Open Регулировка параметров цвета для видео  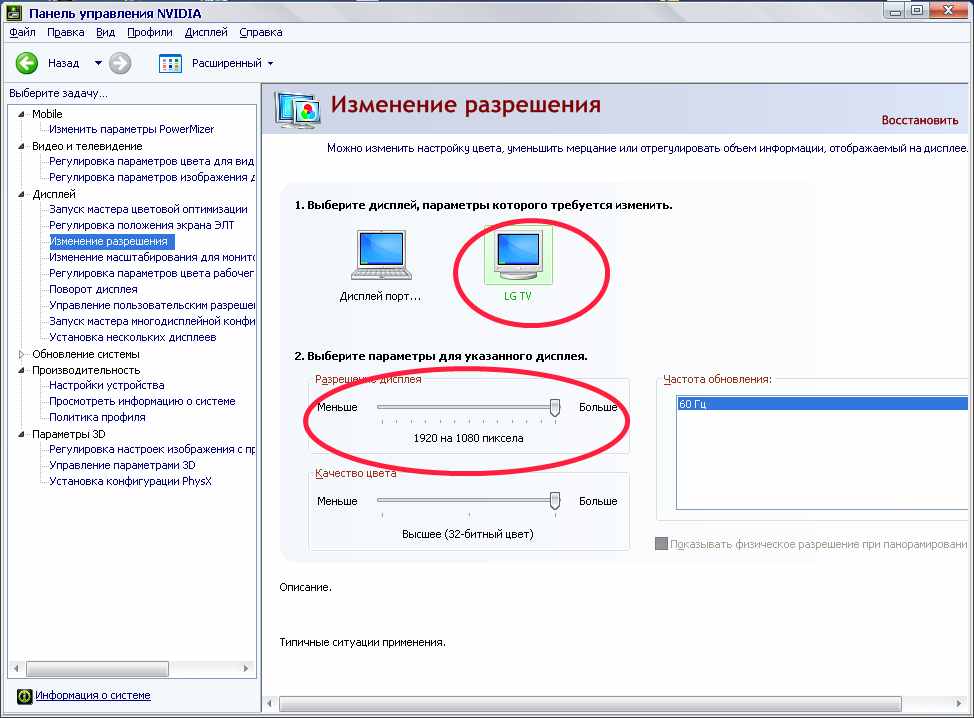click(x=152, y=161)
